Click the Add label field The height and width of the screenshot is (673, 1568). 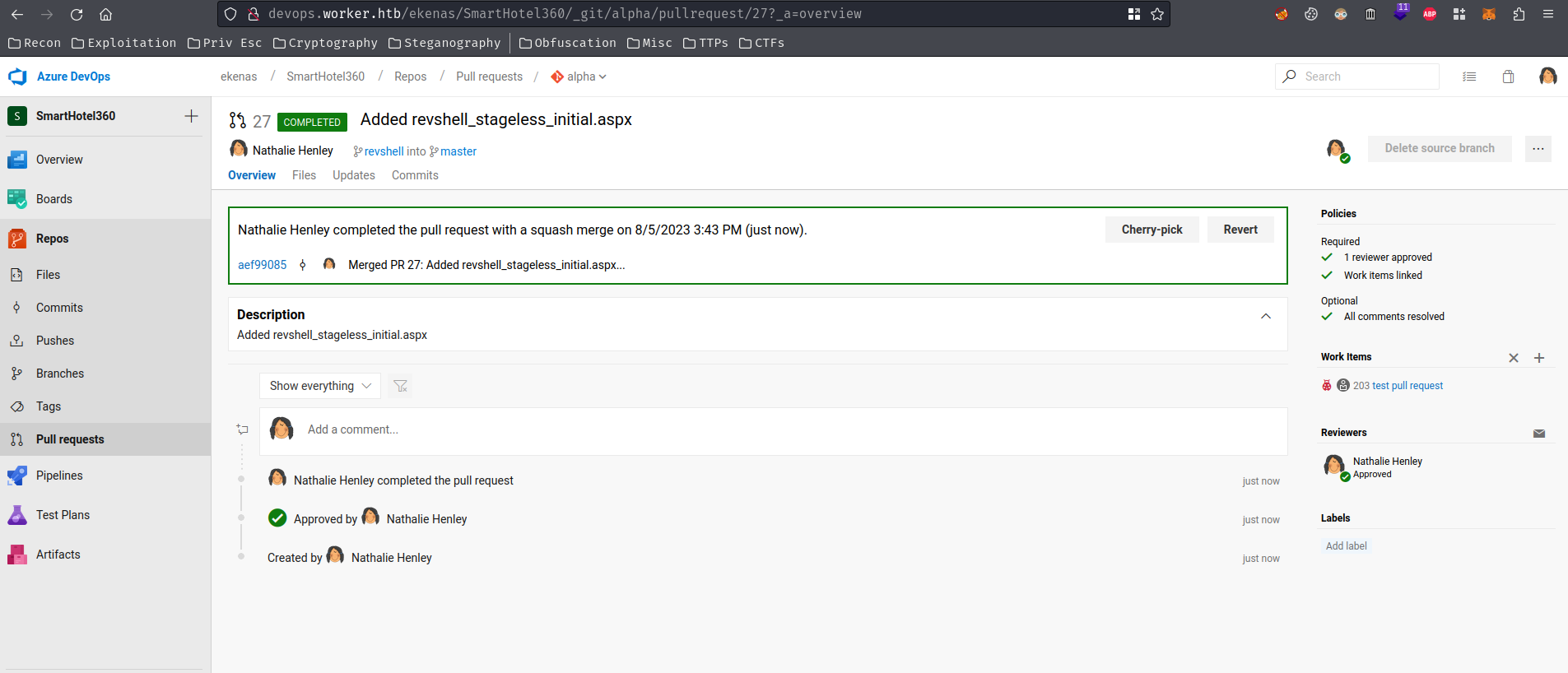[1347, 546]
